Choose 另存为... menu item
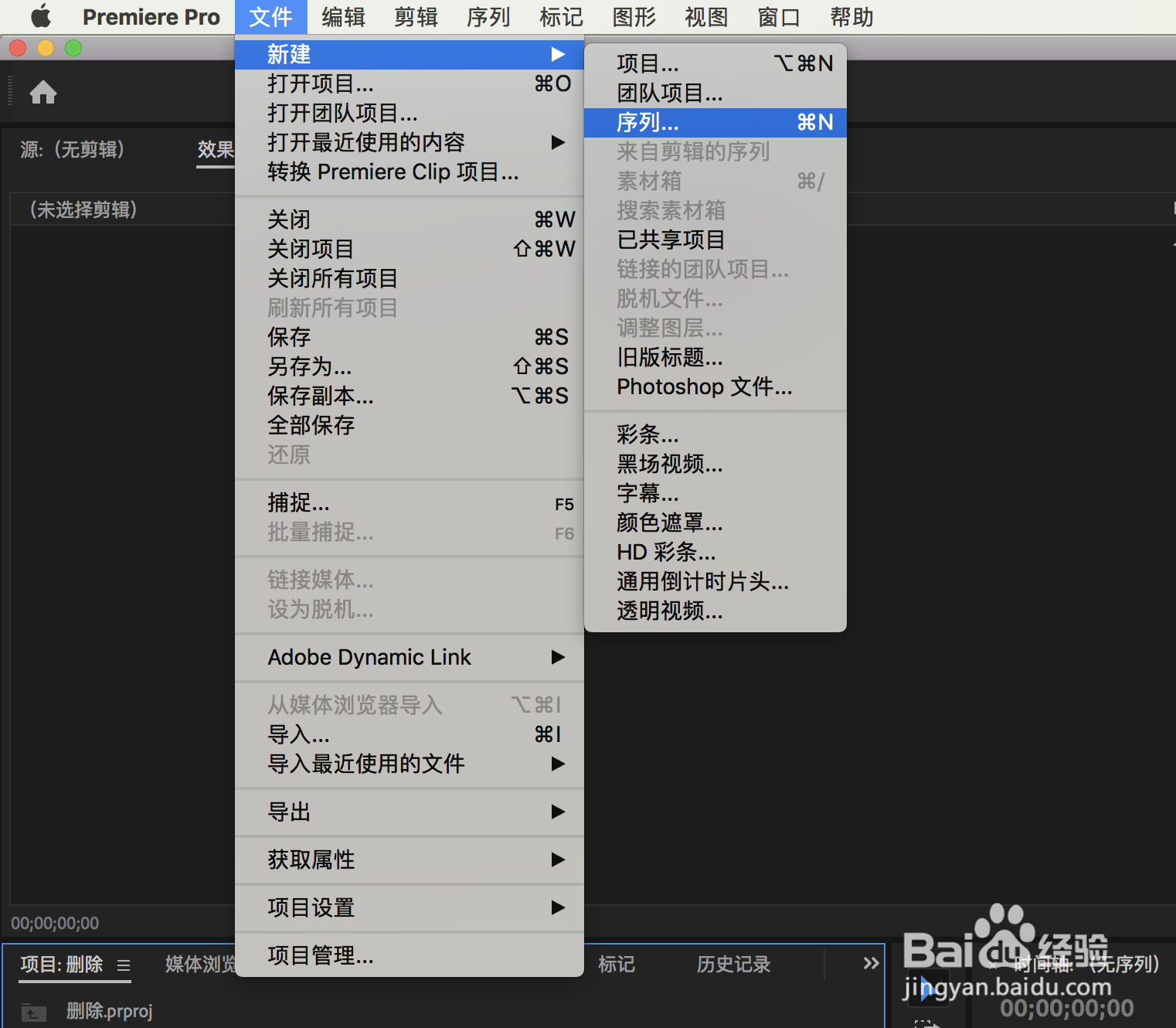The width and height of the screenshot is (1176, 1028). pyautogui.click(x=410, y=366)
